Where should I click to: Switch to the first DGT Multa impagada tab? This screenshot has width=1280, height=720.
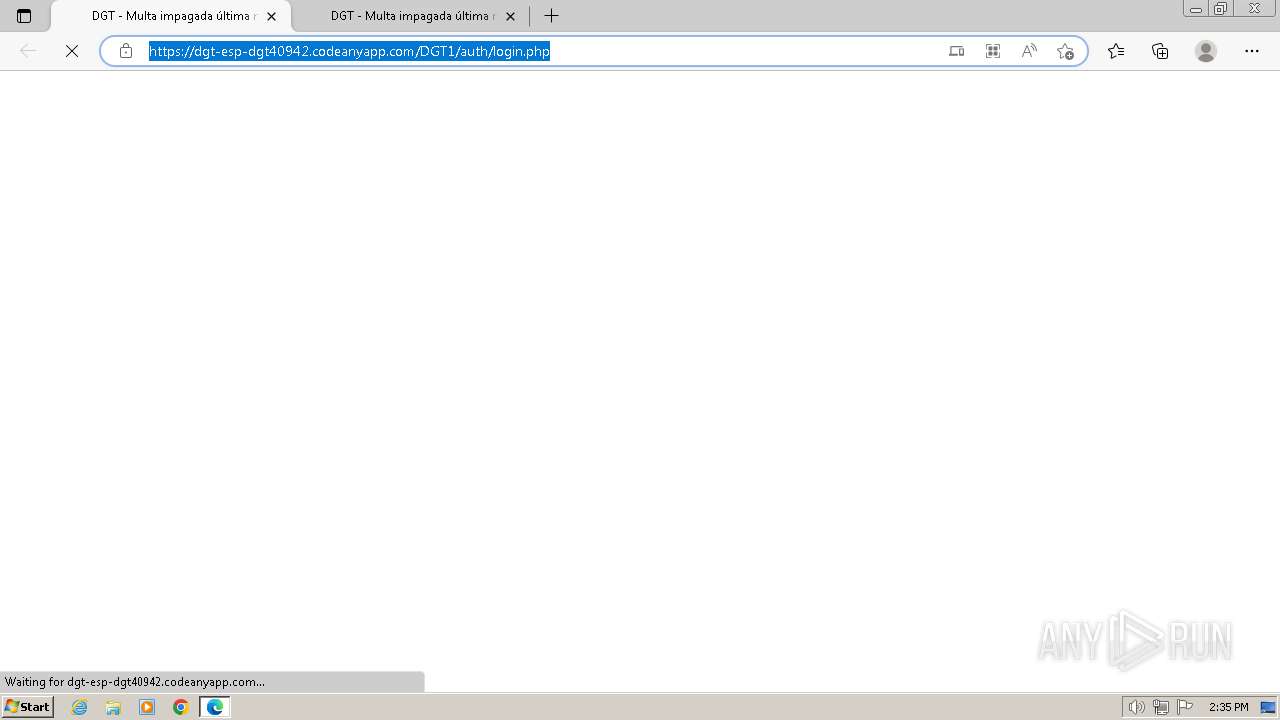170,16
